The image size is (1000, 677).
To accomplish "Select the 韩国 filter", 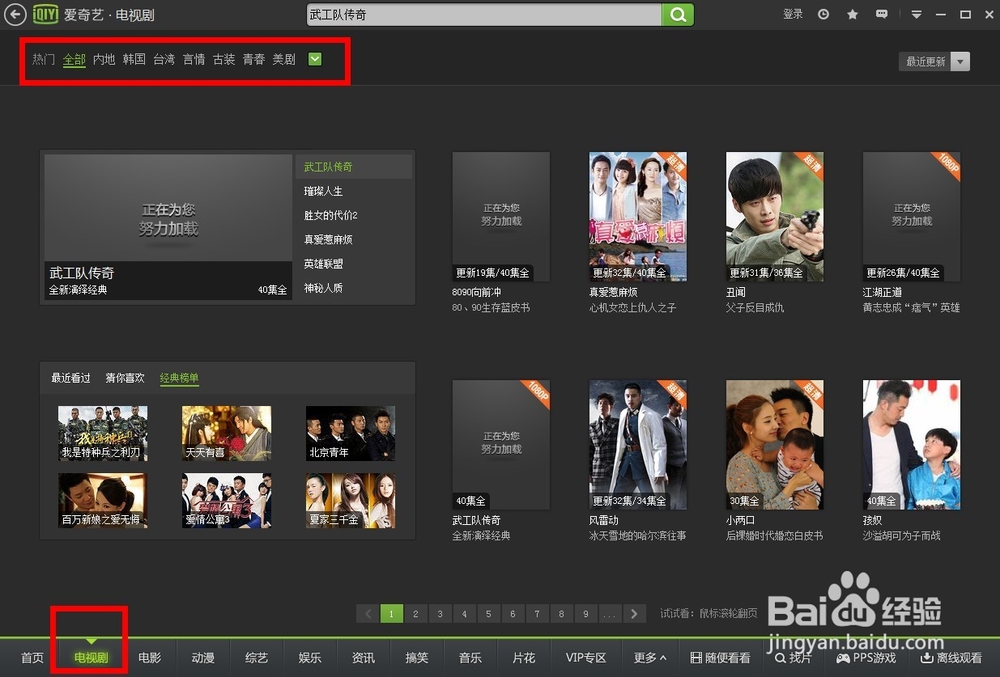I will (134, 59).
